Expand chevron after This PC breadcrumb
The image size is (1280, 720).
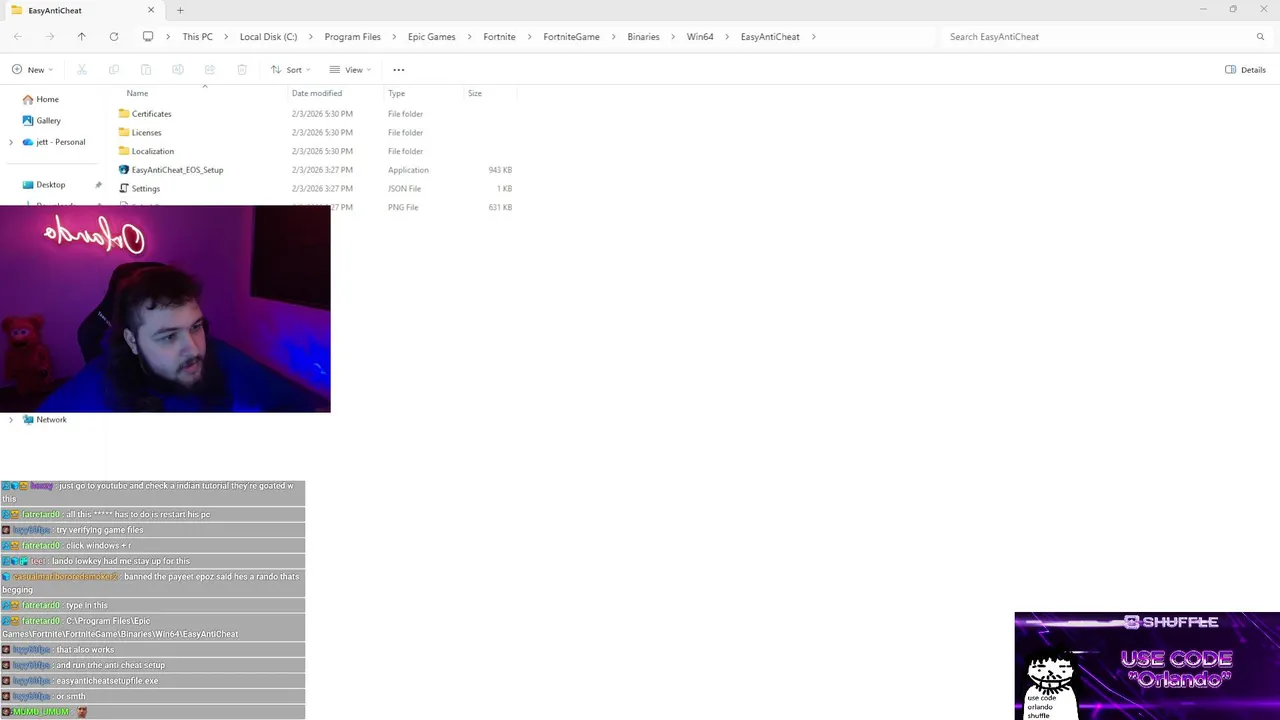(x=226, y=37)
